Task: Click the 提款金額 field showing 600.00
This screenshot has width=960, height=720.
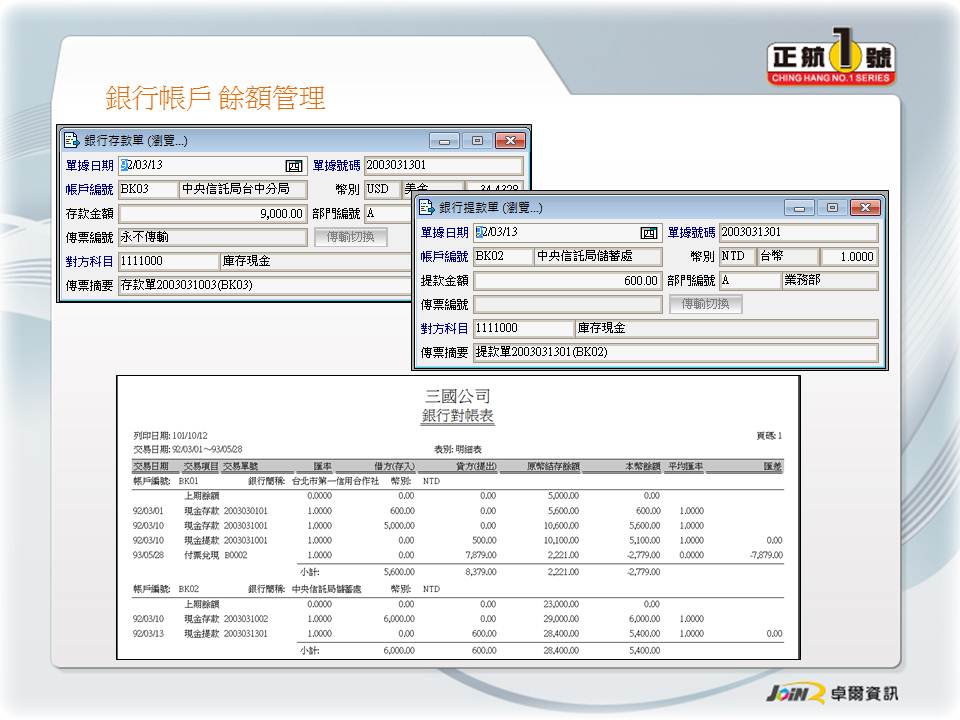Action: click(567, 281)
